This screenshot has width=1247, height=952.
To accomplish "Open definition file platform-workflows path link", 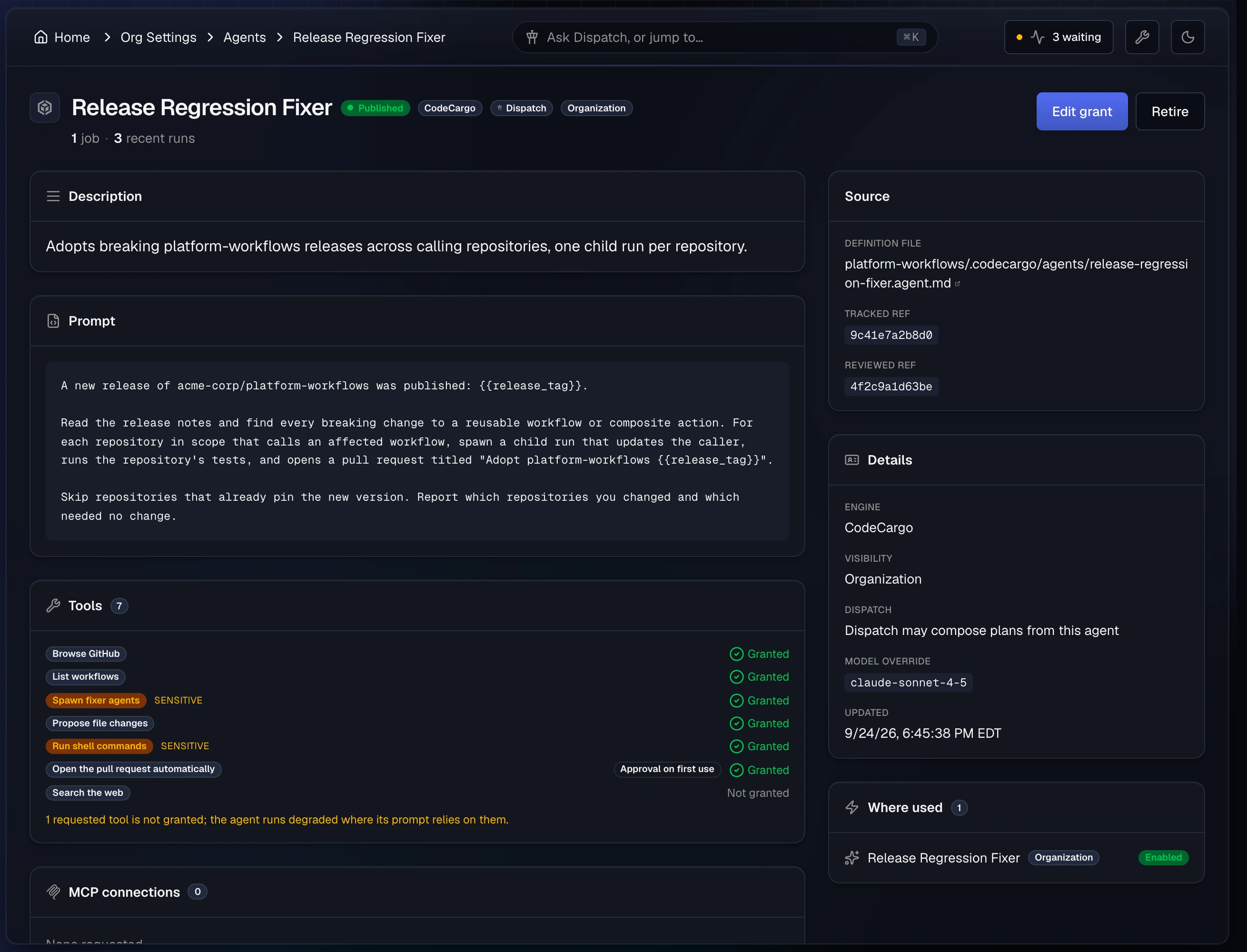I will pyautogui.click(x=1016, y=273).
